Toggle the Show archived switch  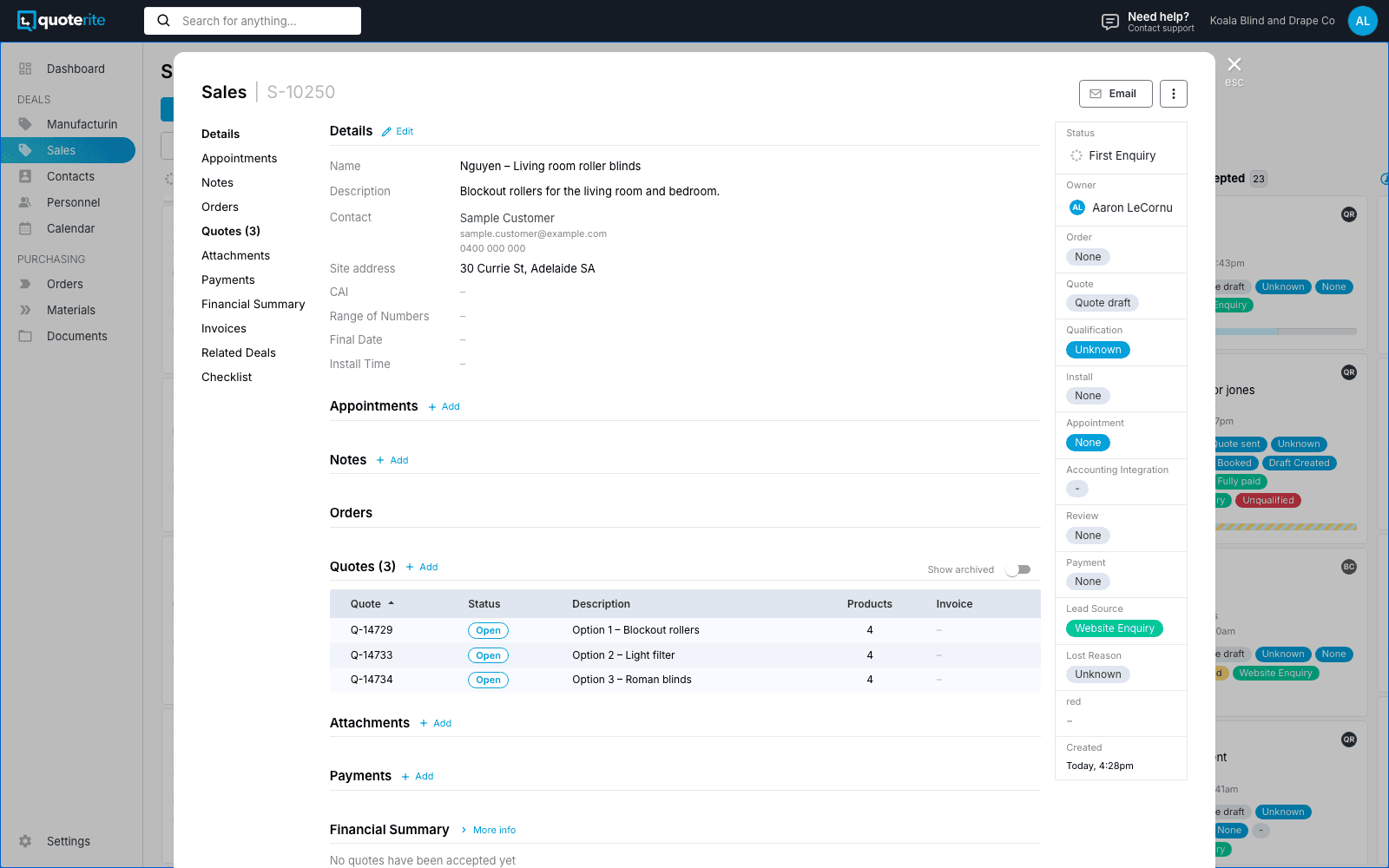click(x=1017, y=569)
